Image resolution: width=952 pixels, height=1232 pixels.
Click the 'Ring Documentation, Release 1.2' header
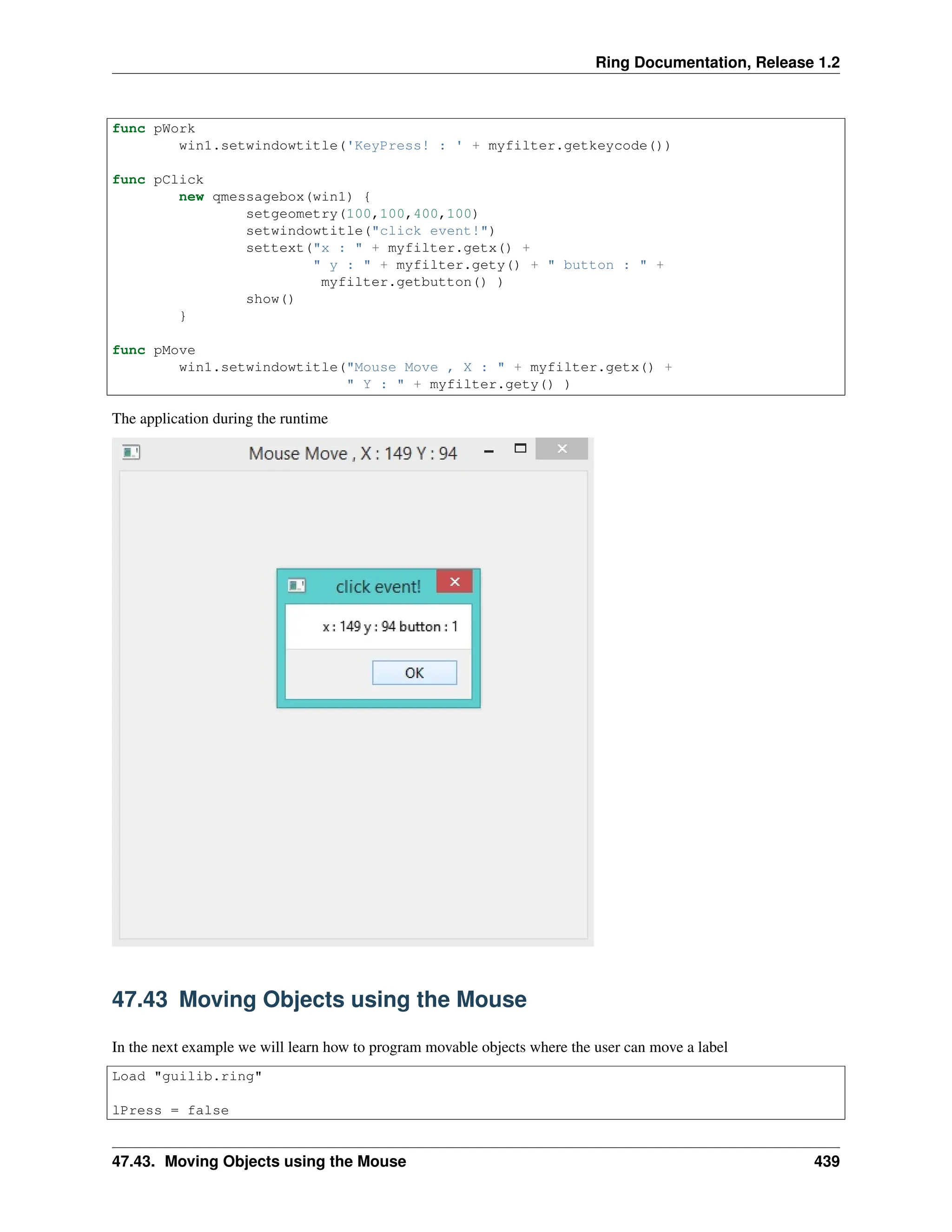coord(717,62)
